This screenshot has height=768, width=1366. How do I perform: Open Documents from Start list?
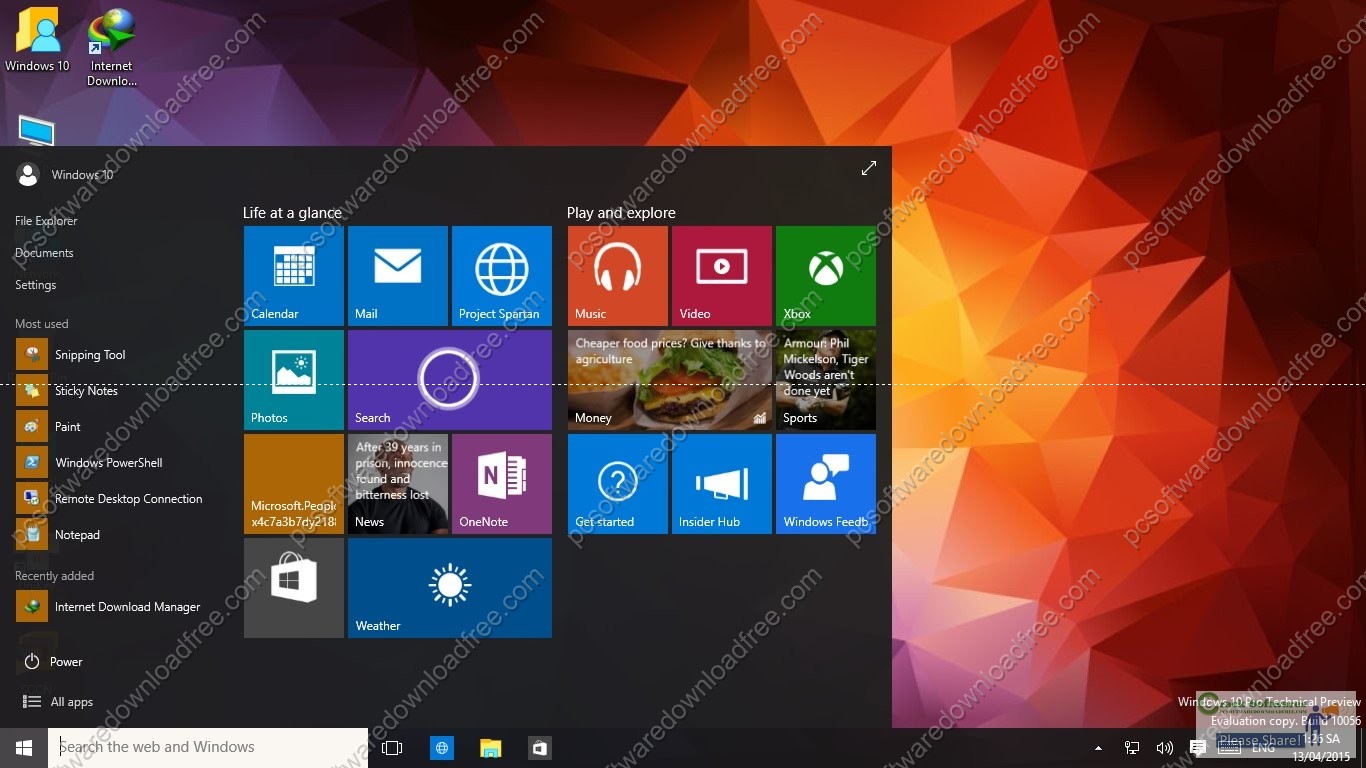pos(44,253)
